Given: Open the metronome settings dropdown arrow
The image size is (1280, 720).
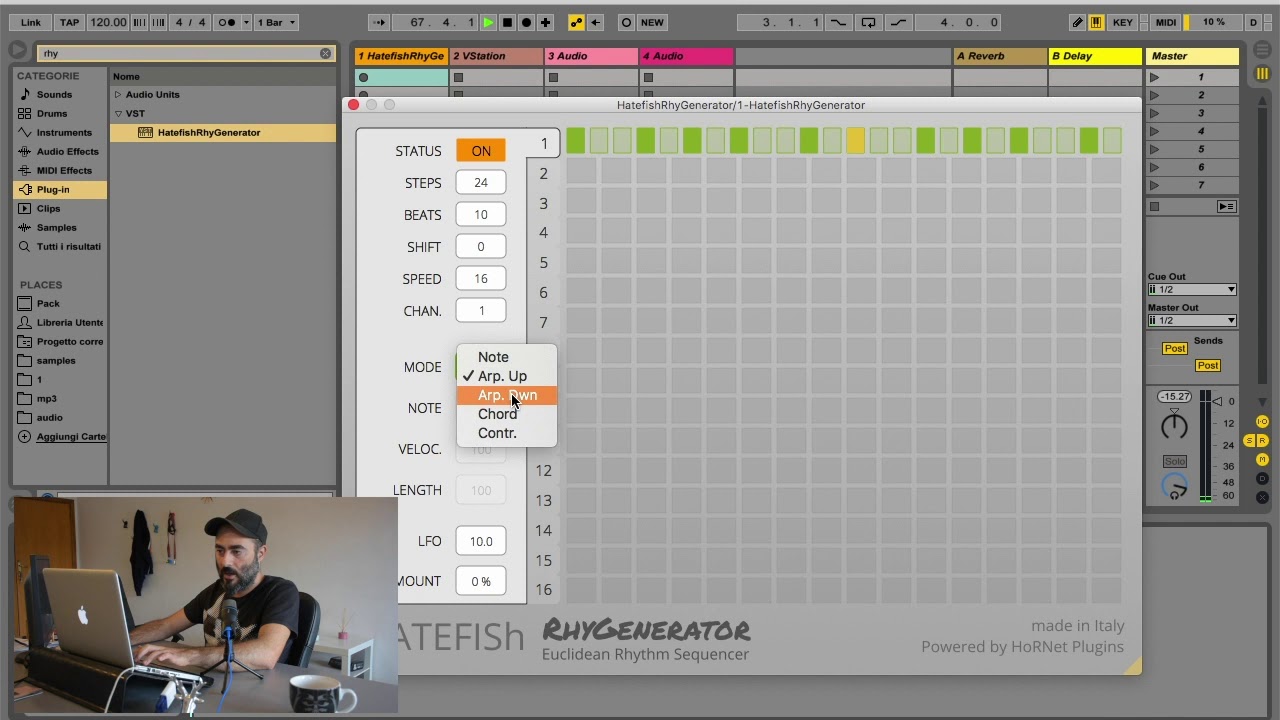Looking at the screenshot, I should pyautogui.click(x=246, y=22).
